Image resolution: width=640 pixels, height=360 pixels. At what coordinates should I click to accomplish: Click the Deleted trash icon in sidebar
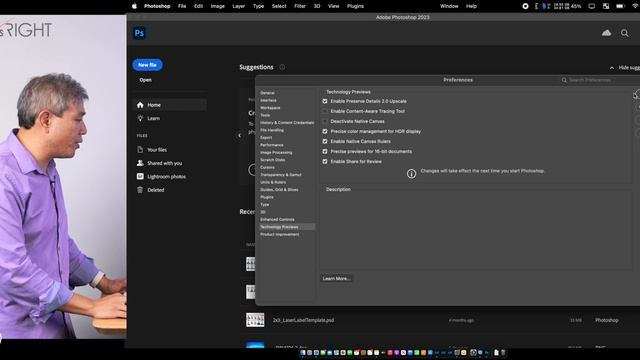pos(140,190)
